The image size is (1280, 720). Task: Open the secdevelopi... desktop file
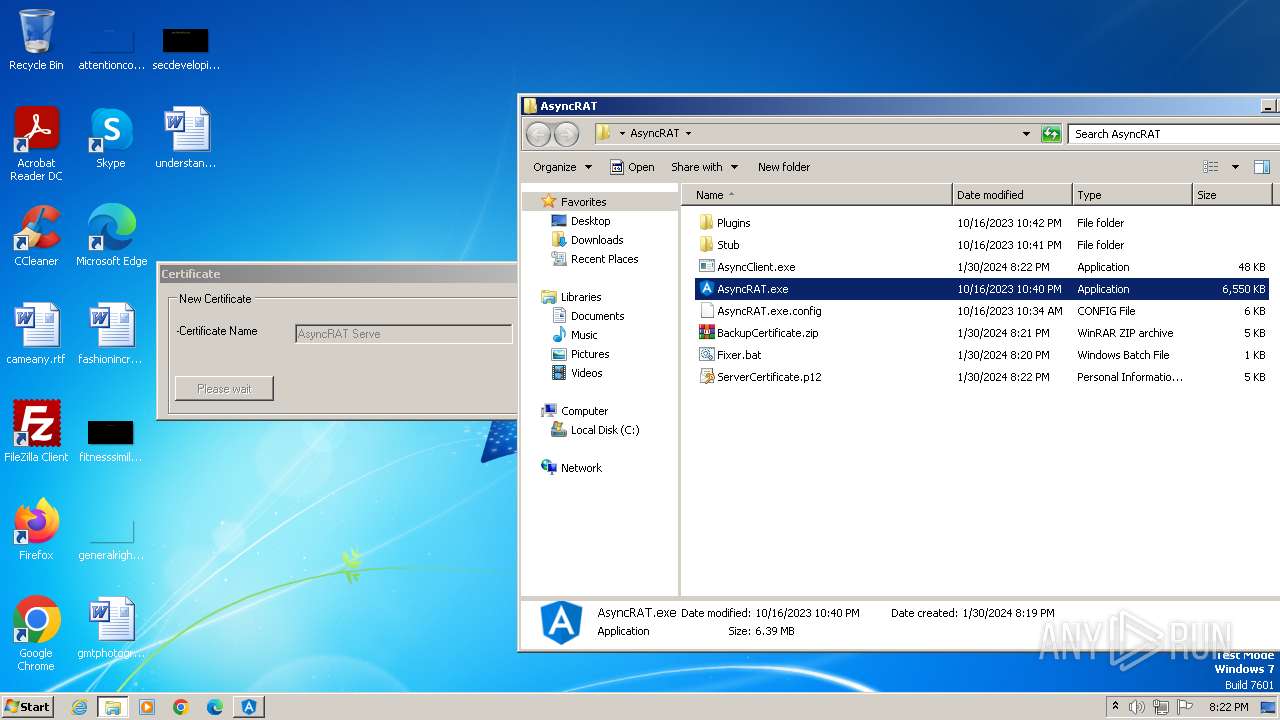click(186, 48)
